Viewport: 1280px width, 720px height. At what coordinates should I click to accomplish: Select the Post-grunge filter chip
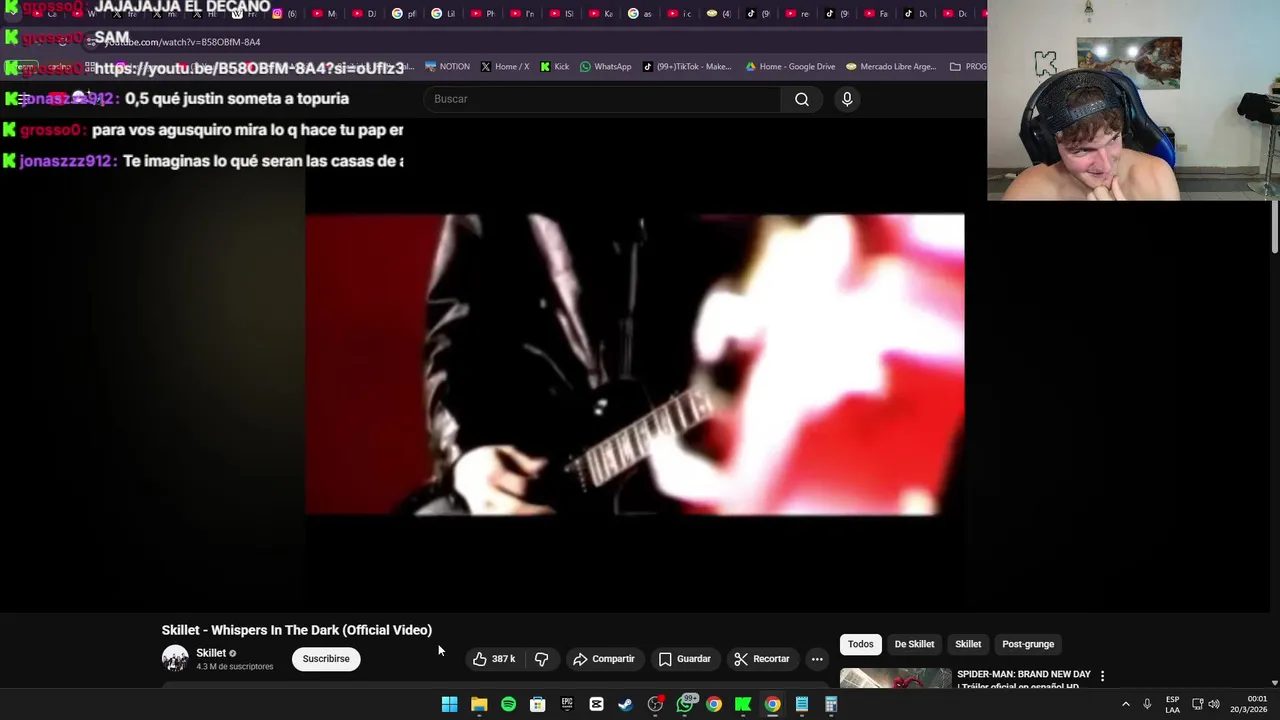[1028, 644]
